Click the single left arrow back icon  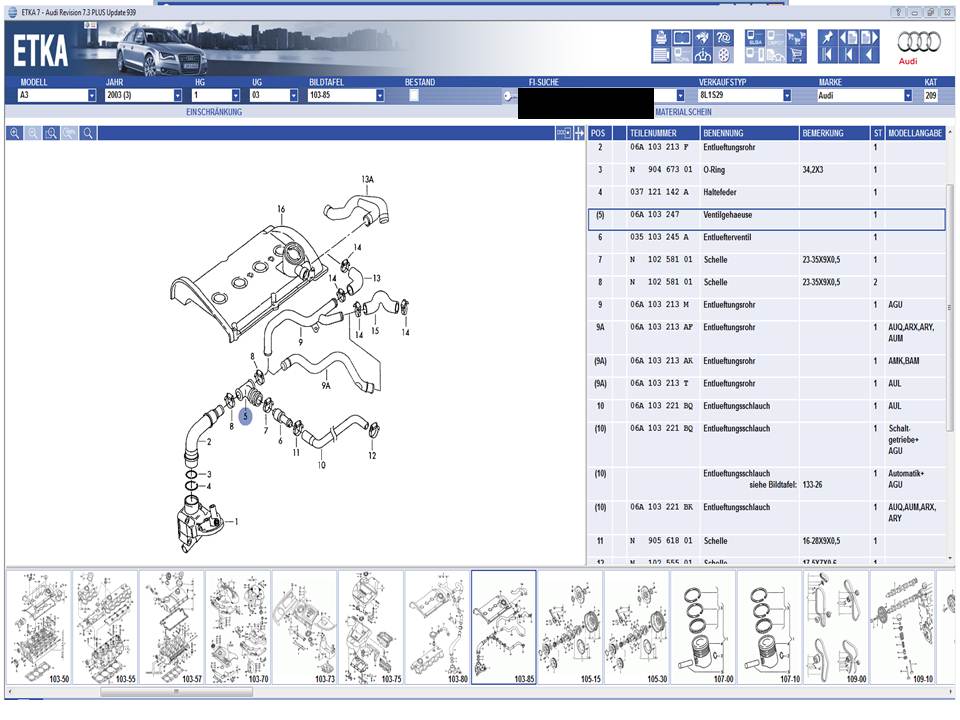coord(869,55)
